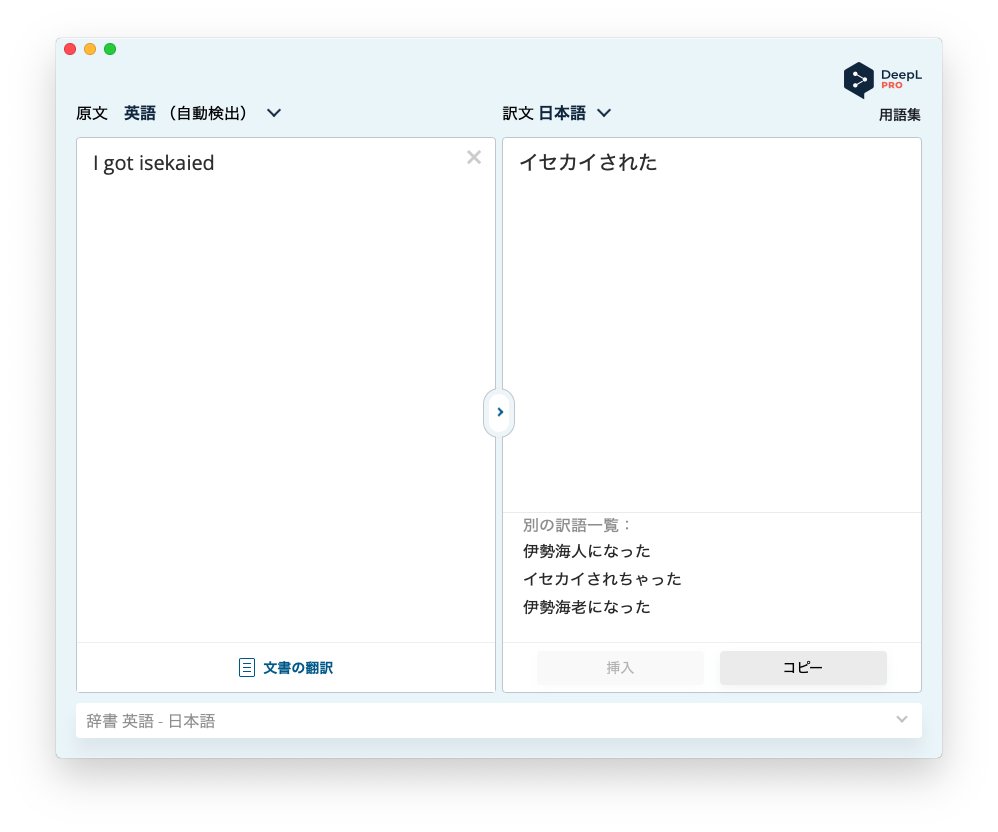Maximize the window with the green button

tap(110, 49)
